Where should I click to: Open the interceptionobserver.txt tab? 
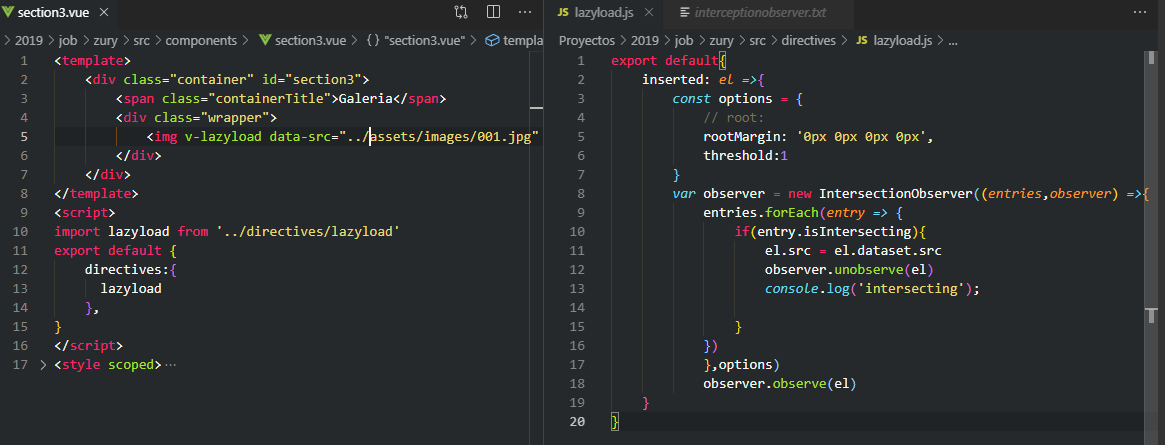(x=757, y=13)
